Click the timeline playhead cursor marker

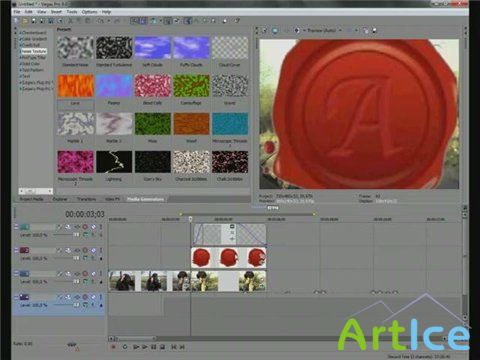point(191,219)
